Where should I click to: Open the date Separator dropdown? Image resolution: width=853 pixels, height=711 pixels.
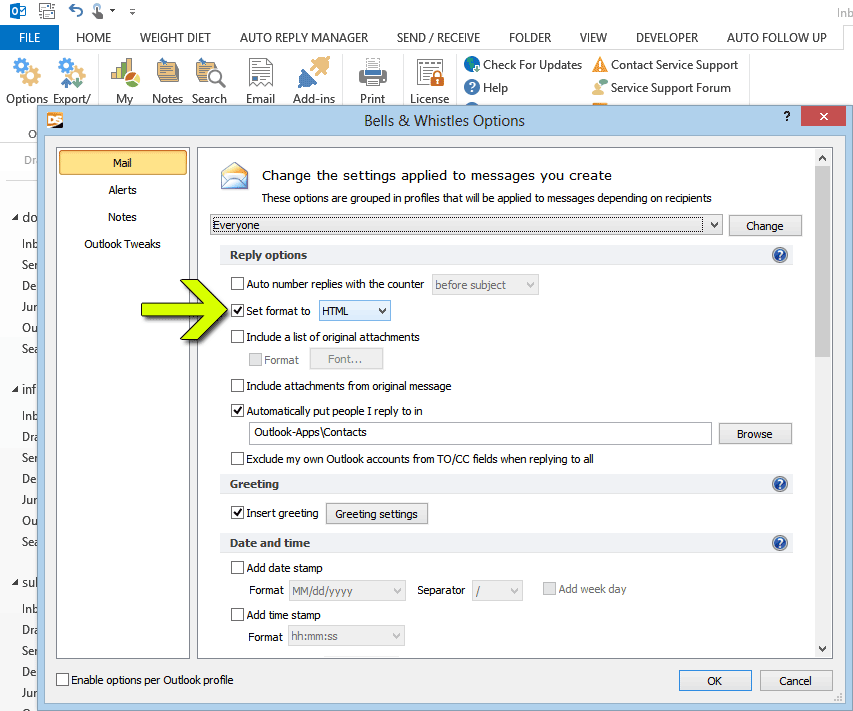click(x=497, y=590)
